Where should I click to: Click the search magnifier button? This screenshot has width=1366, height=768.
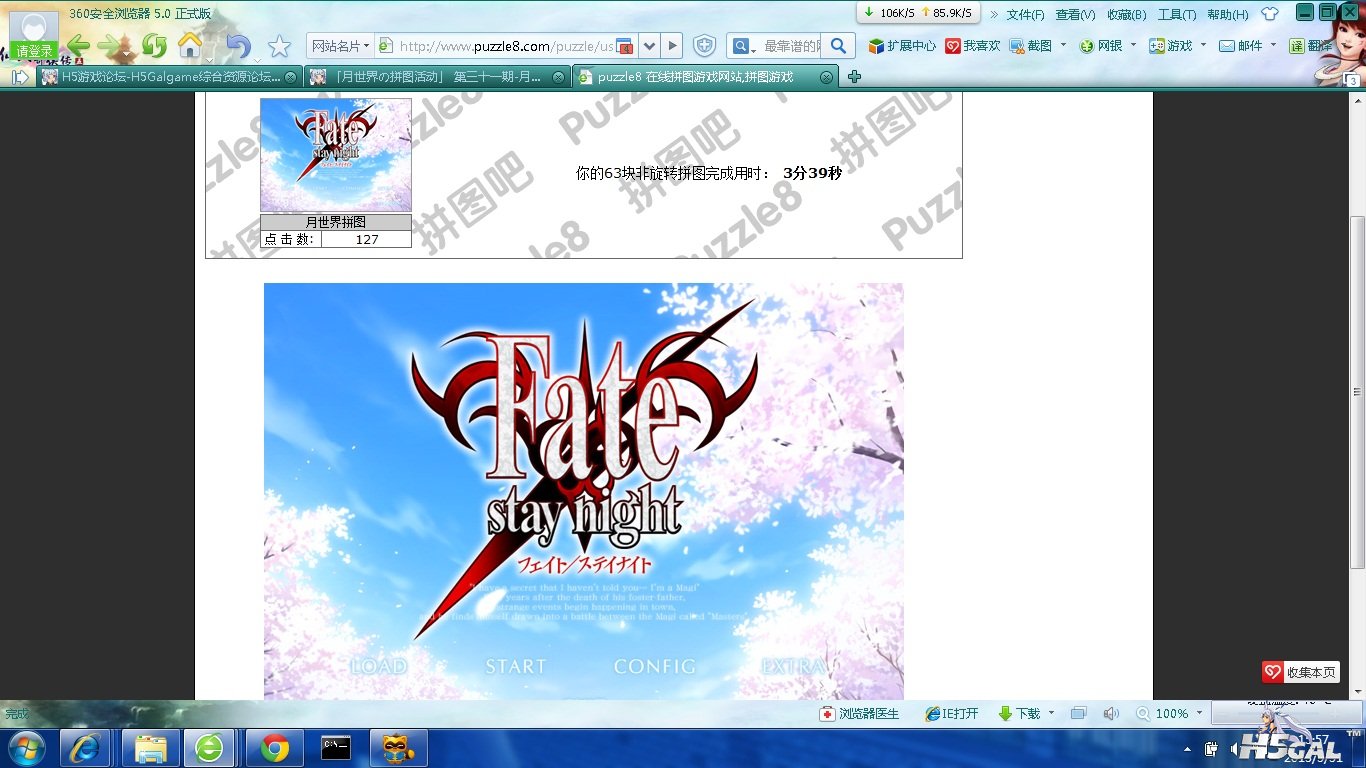pos(838,46)
